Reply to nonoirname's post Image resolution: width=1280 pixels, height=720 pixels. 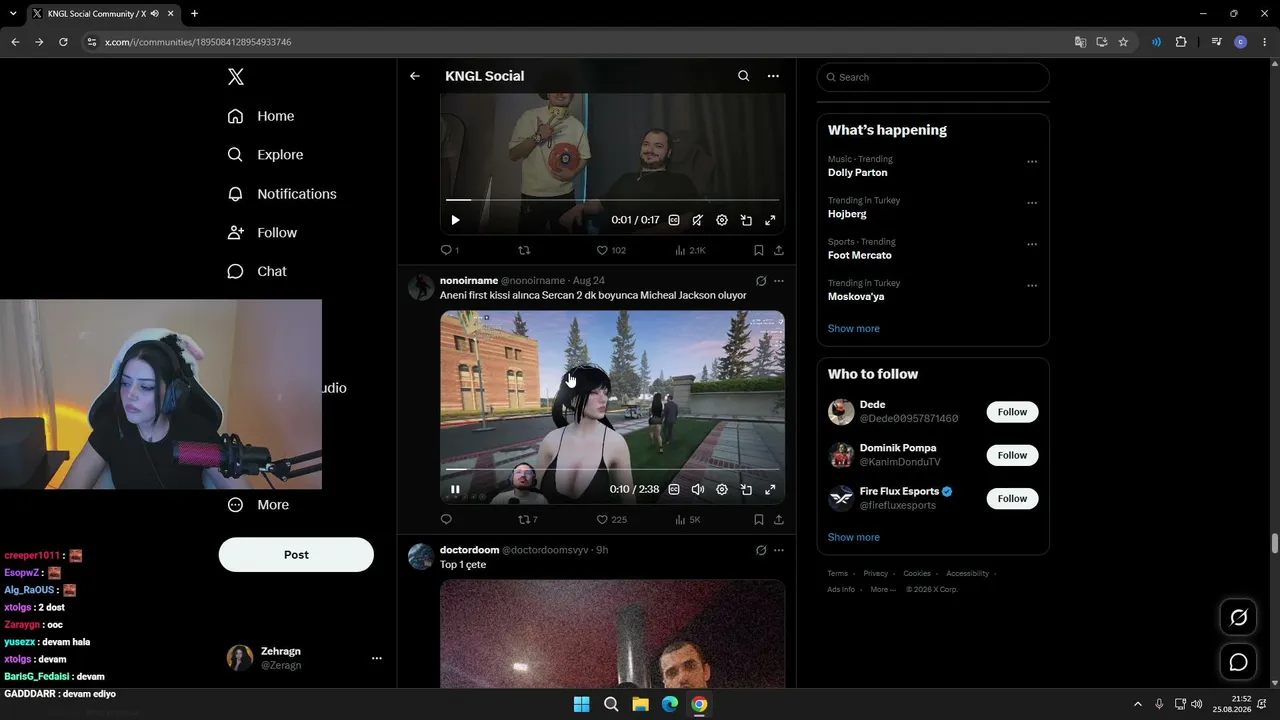click(x=446, y=519)
